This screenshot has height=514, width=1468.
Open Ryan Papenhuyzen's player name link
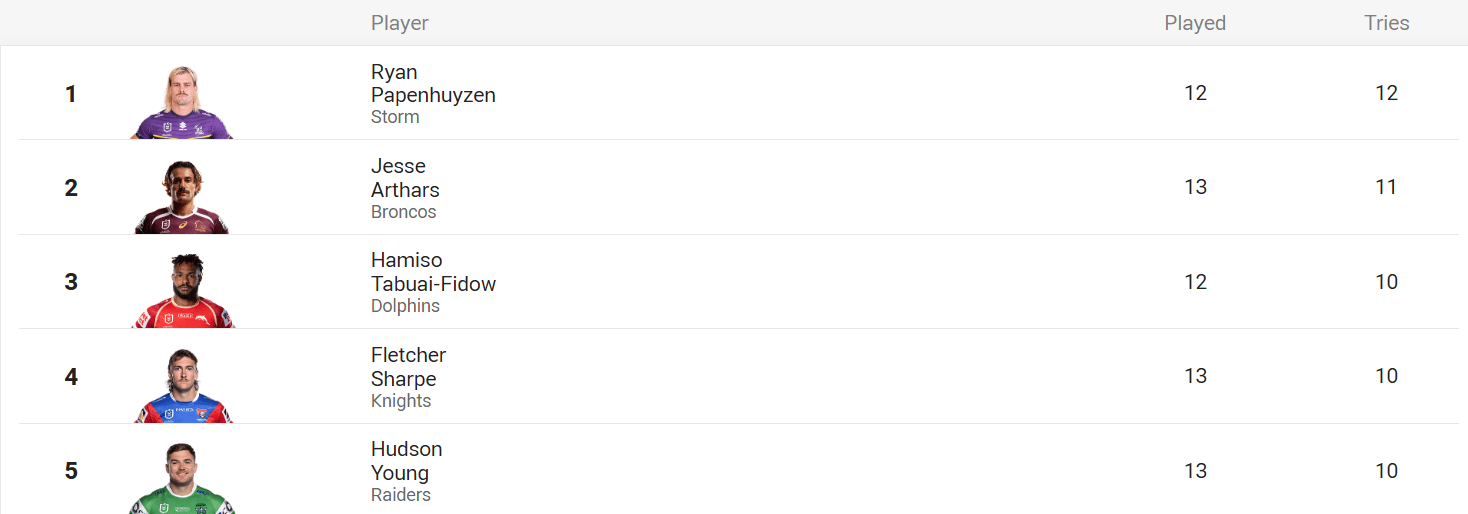coord(433,84)
